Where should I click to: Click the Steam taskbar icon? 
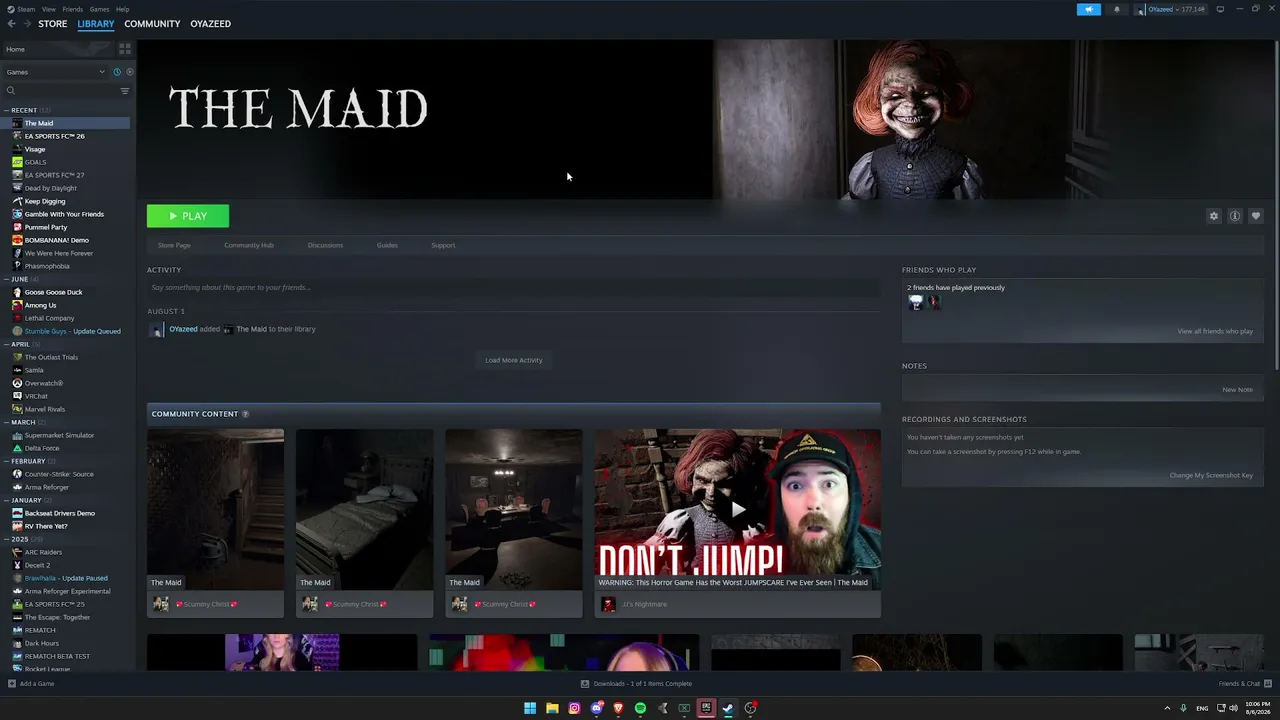(x=728, y=708)
